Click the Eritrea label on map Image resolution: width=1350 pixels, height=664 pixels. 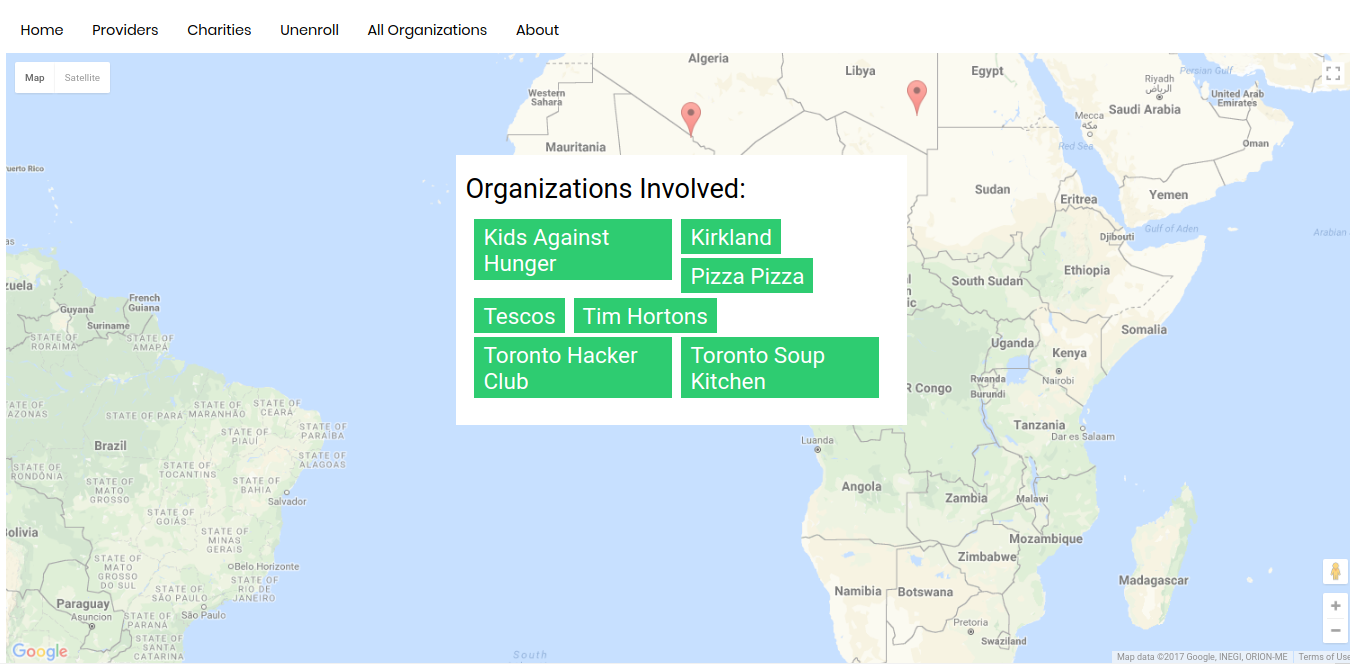click(1079, 199)
